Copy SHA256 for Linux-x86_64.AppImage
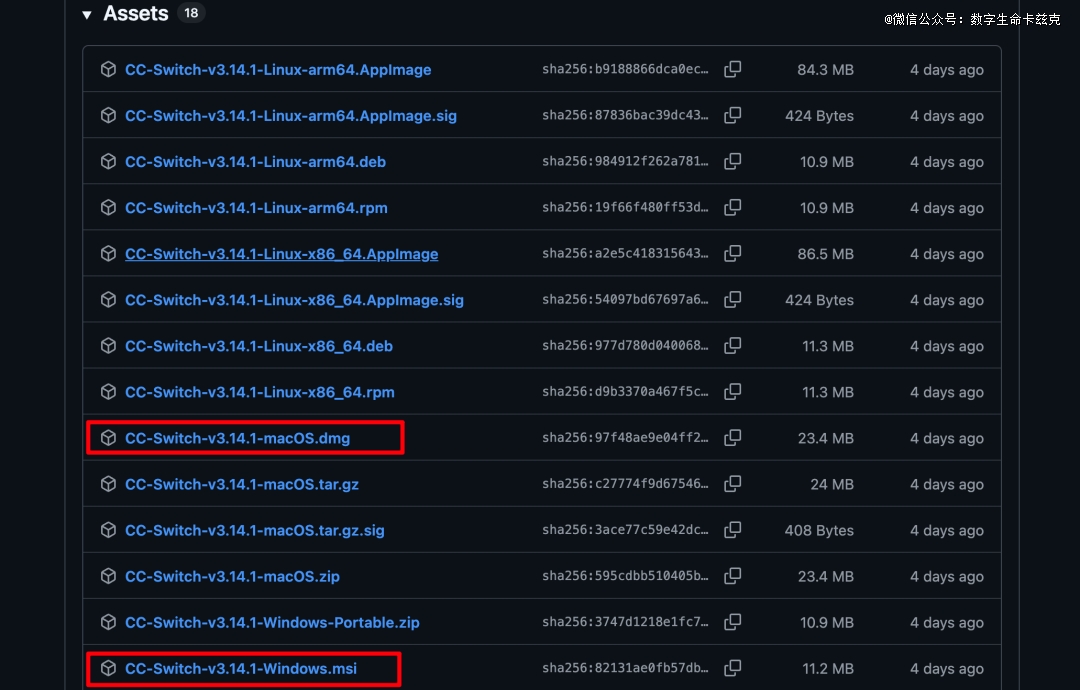Viewport: 1080px width, 690px height. 733,253
